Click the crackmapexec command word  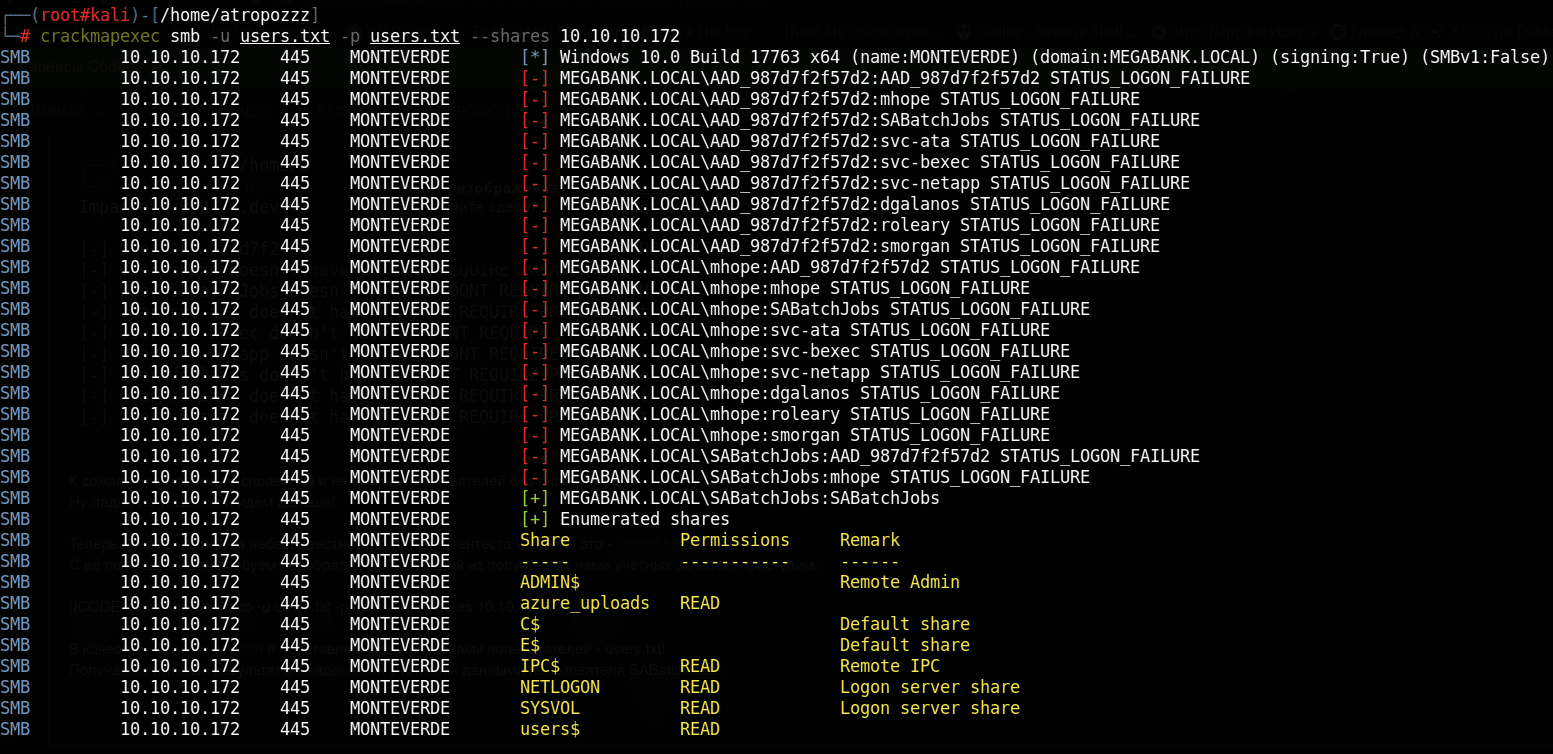(x=100, y=36)
